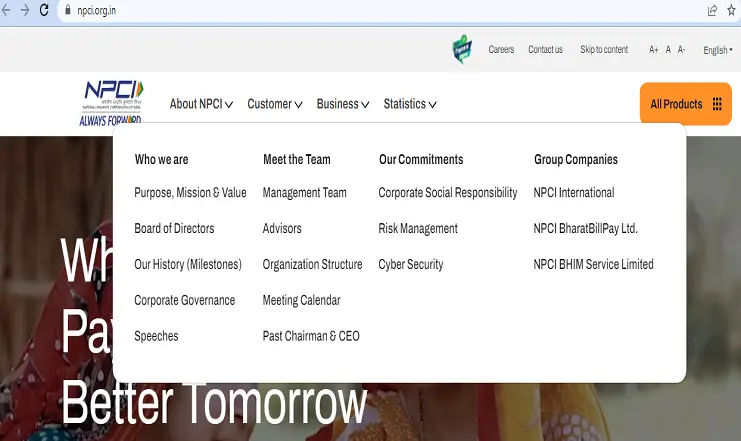This screenshot has height=441, width=741.
Task: Select Board of Directors
Action: tap(174, 229)
